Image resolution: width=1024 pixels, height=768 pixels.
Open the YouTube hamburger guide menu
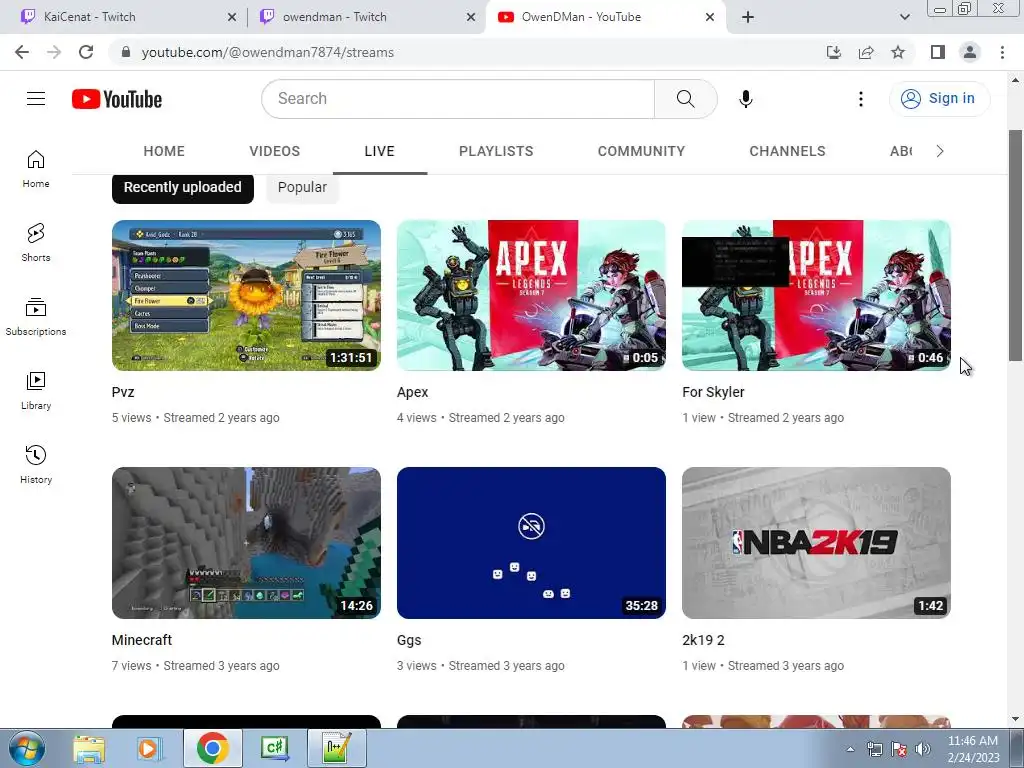point(36,99)
